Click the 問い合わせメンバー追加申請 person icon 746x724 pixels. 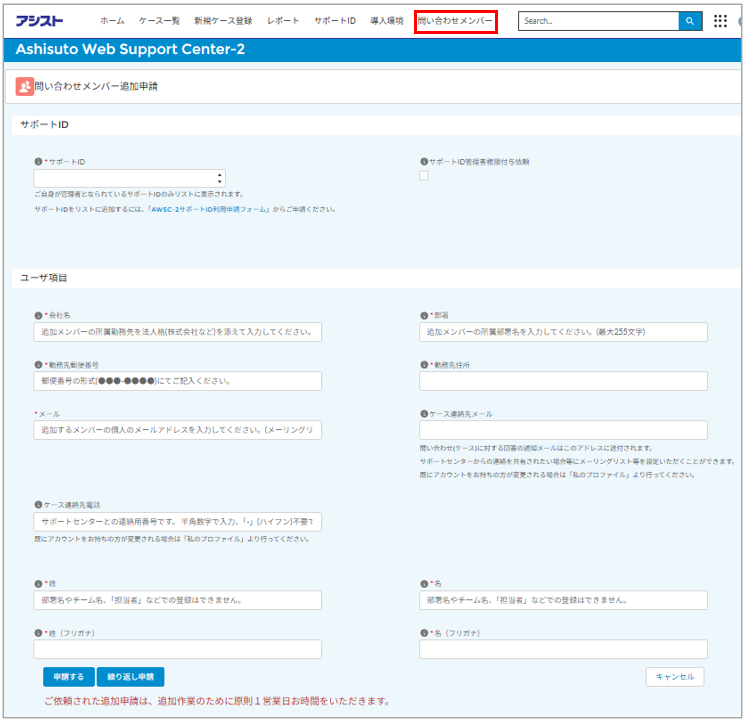click(24, 87)
